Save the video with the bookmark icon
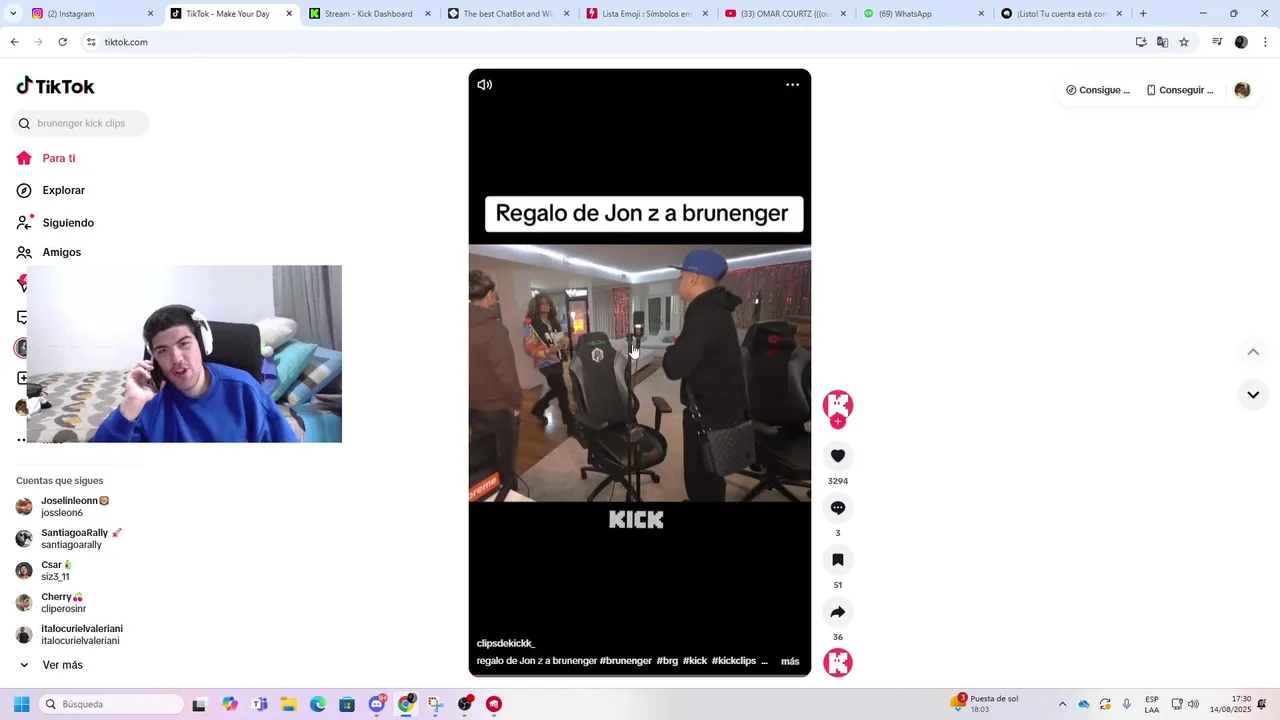The height and width of the screenshot is (720, 1280). [838, 560]
